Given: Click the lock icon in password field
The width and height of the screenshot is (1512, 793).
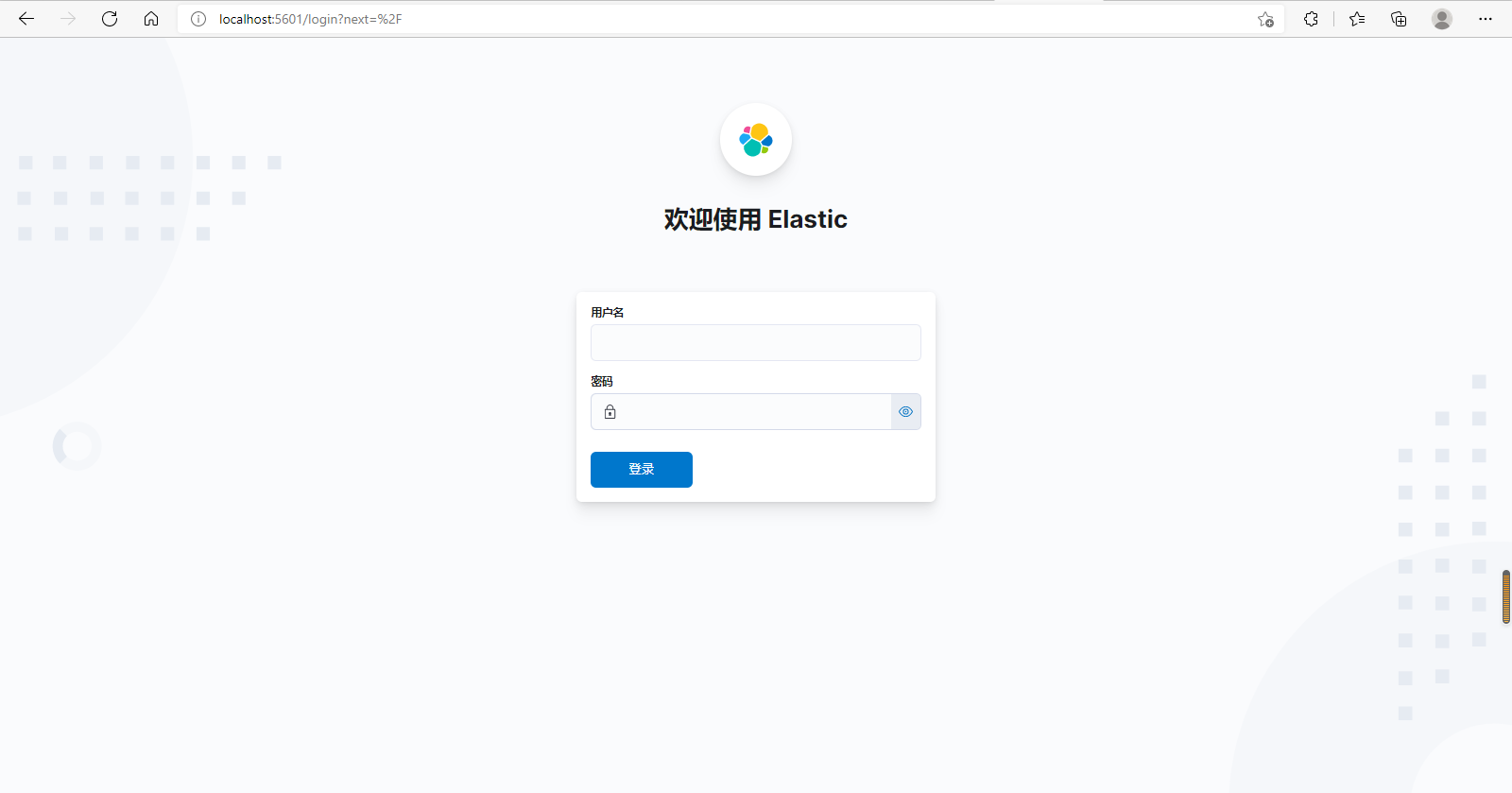Looking at the screenshot, I should 610,411.
